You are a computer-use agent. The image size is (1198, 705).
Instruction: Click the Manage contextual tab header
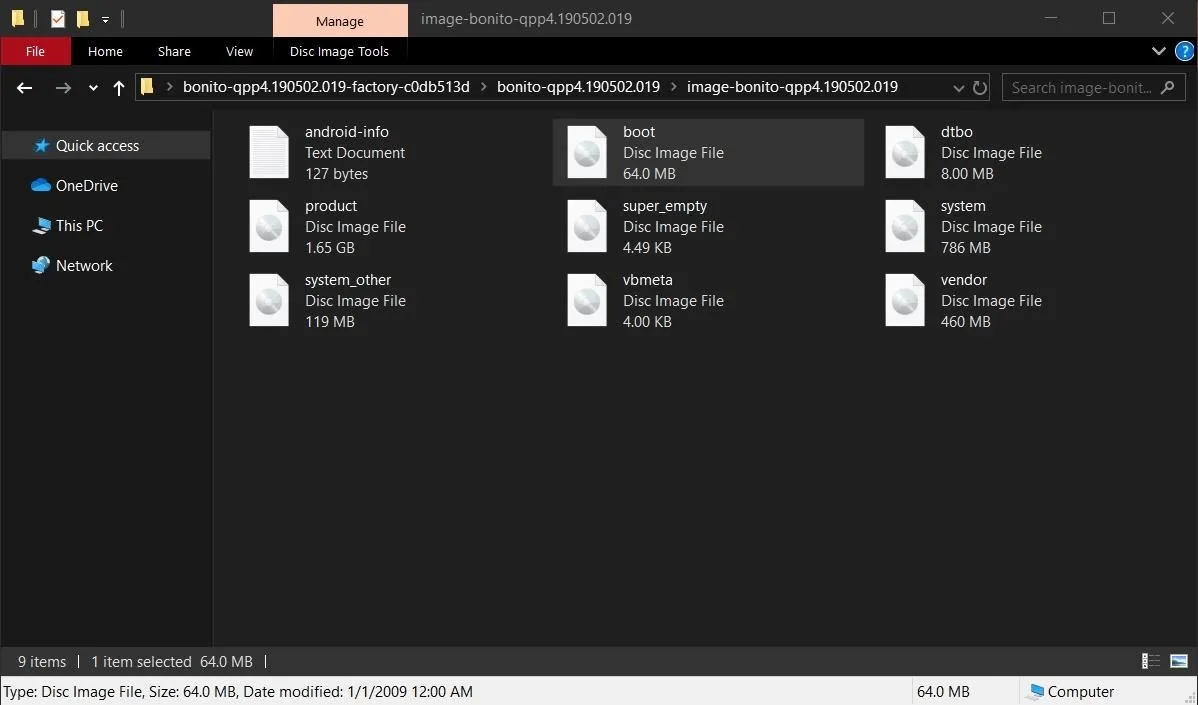point(340,21)
